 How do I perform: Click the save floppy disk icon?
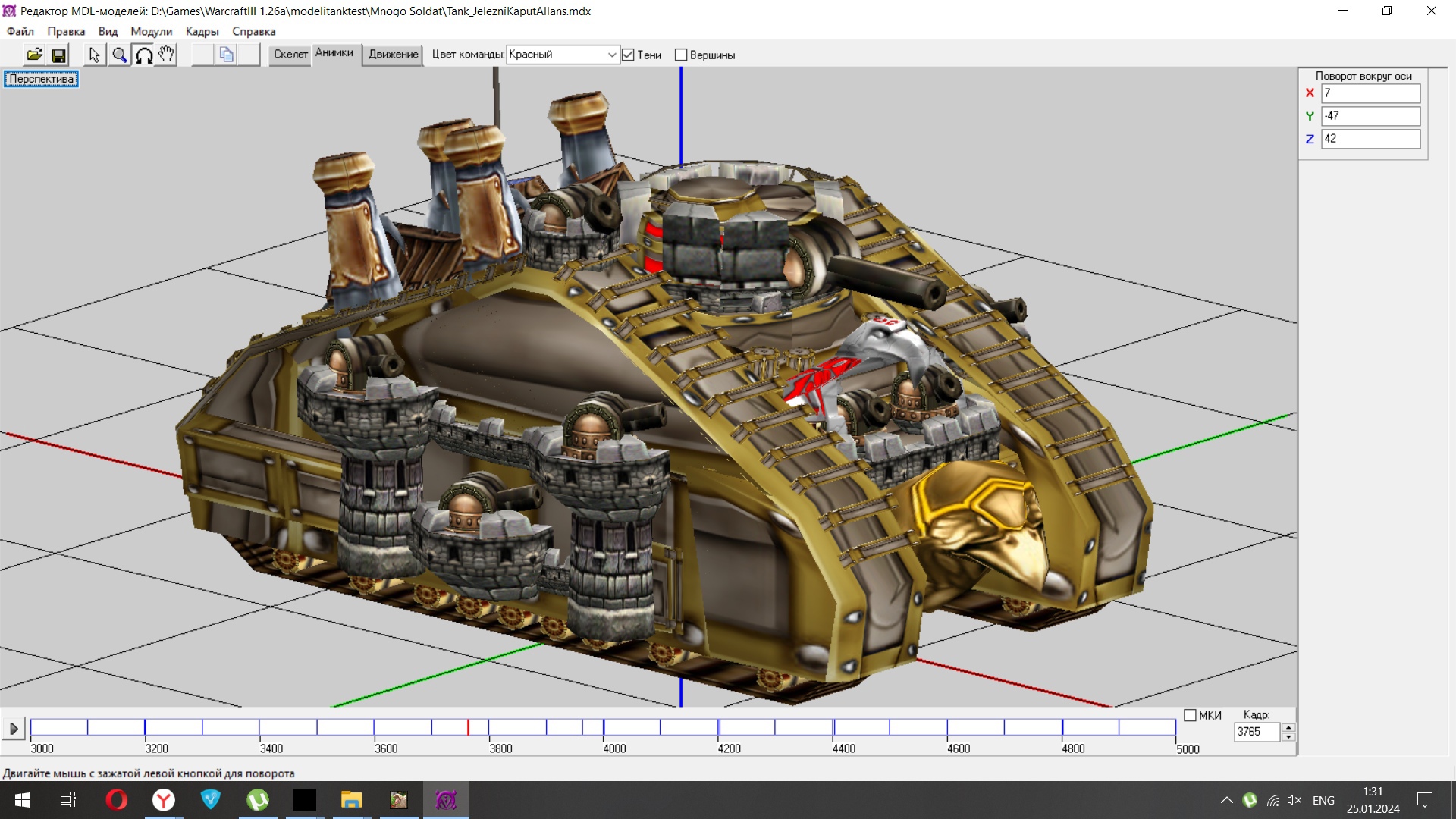pos(58,55)
